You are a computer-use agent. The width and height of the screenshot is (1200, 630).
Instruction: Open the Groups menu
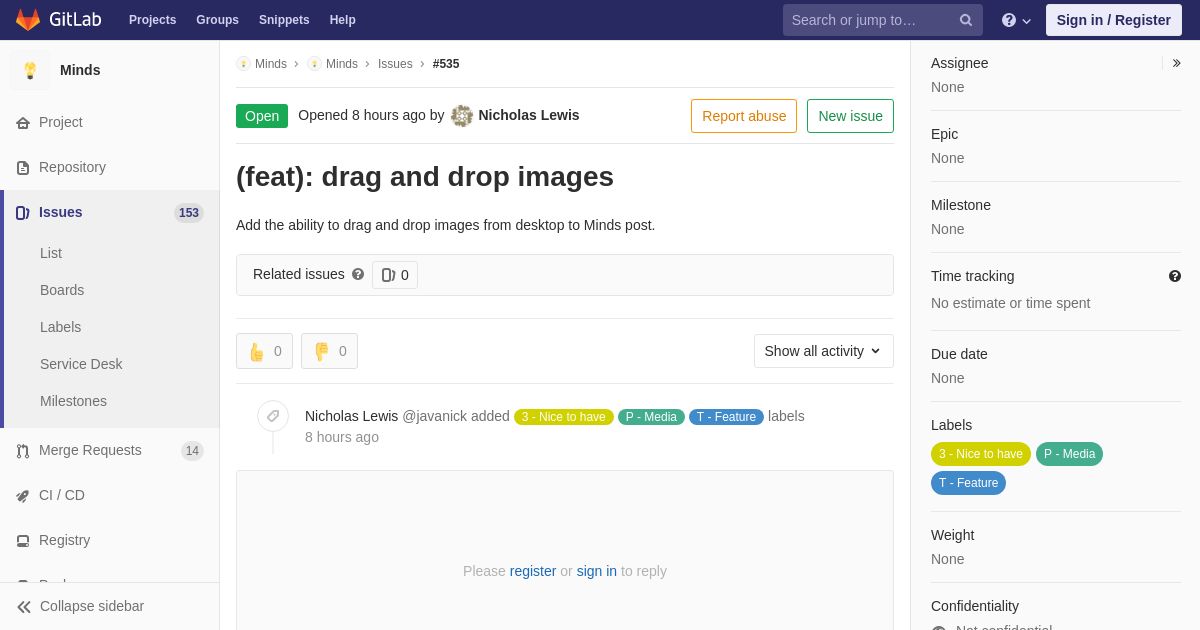[217, 20]
